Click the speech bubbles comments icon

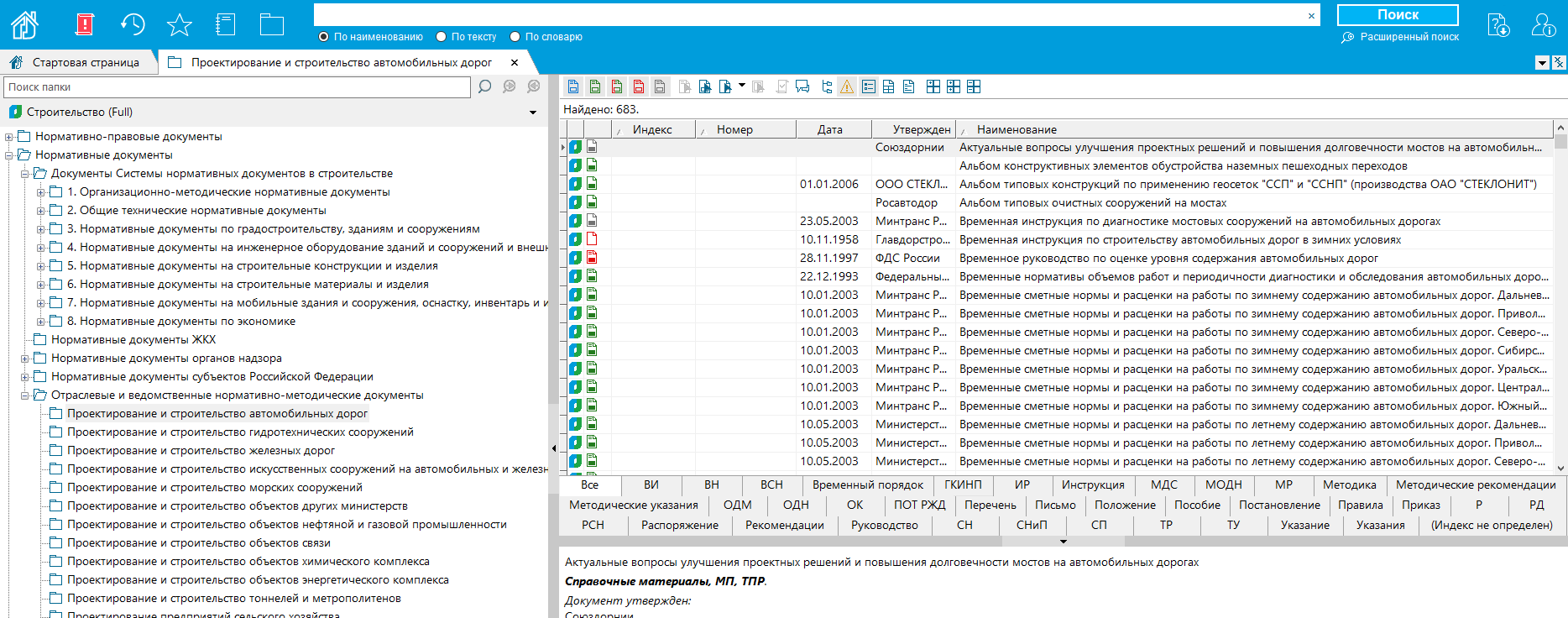pos(802,86)
